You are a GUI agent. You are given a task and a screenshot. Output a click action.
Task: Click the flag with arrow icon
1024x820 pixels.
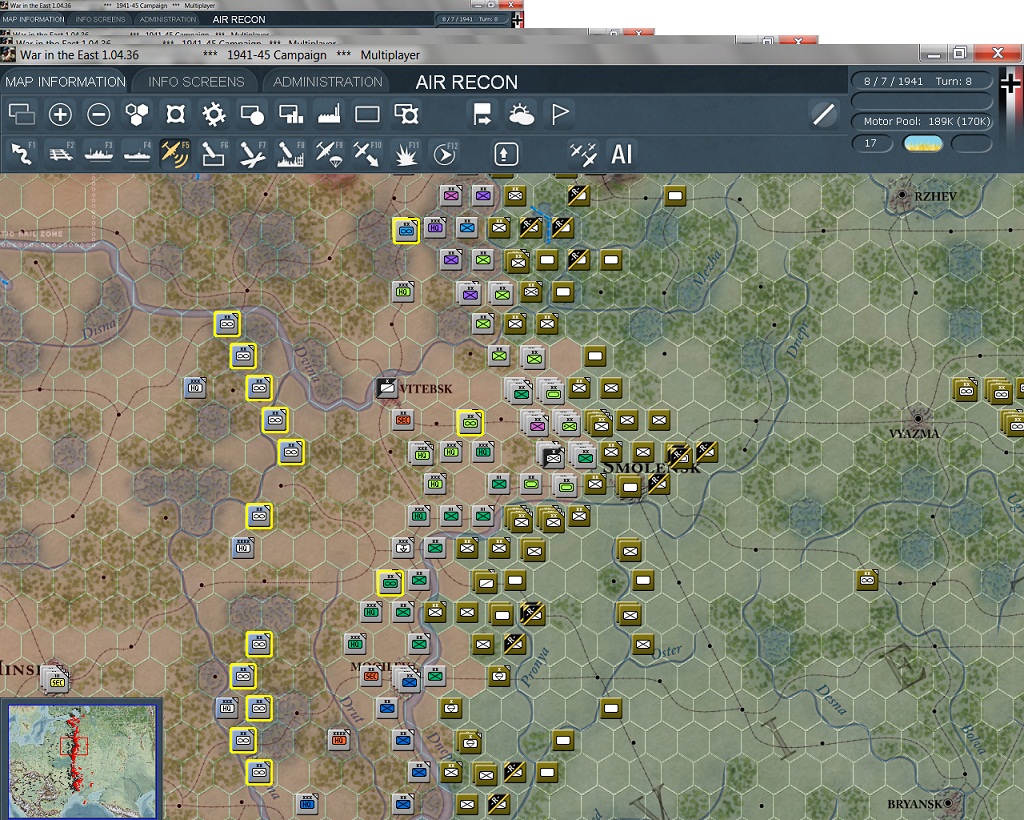tap(482, 114)
